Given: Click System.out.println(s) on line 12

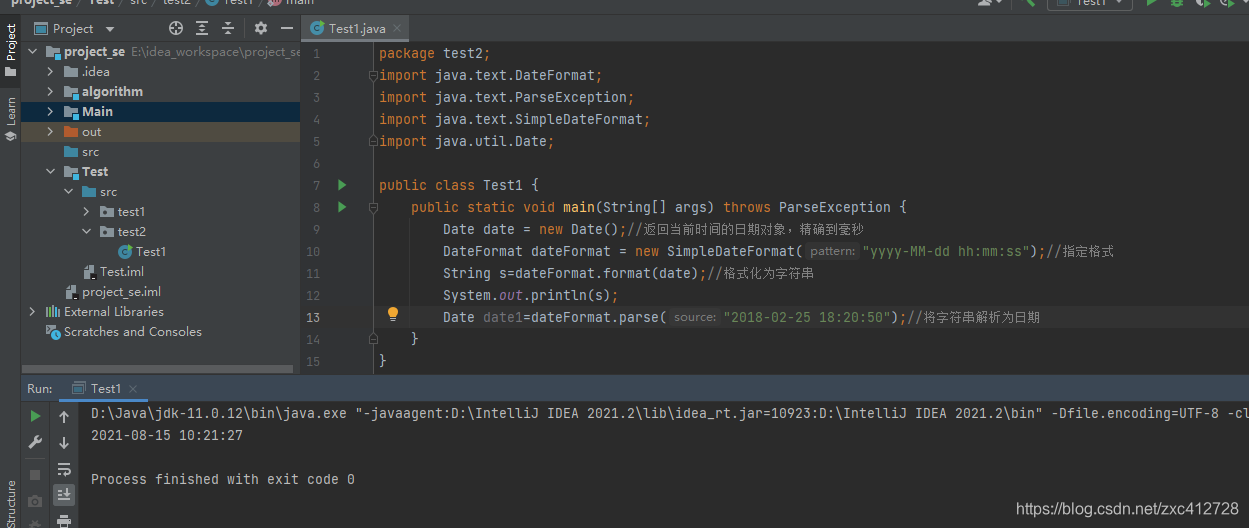Looking at the screenshot, I should click(531, 296).
